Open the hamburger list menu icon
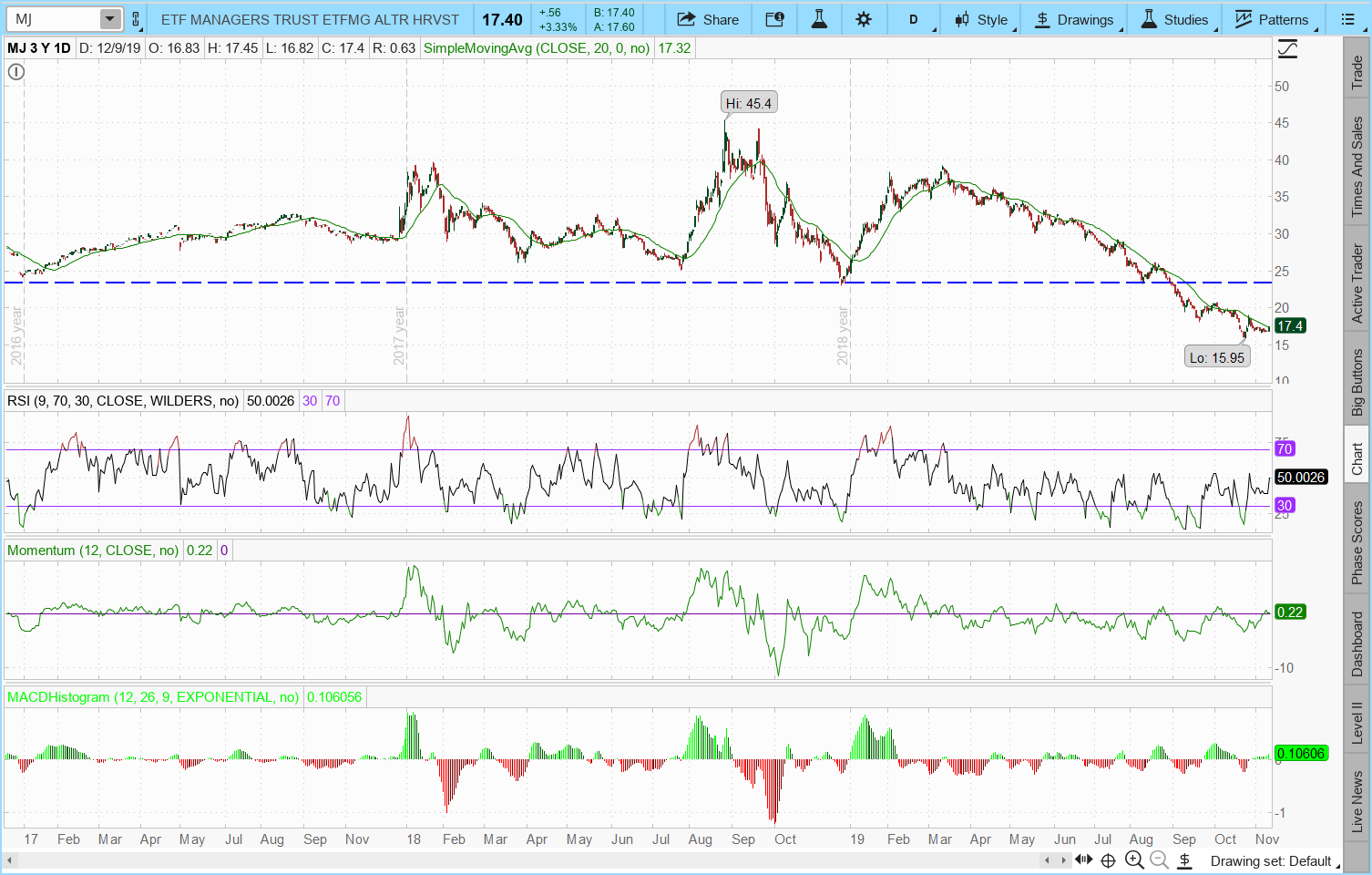 1347,19
